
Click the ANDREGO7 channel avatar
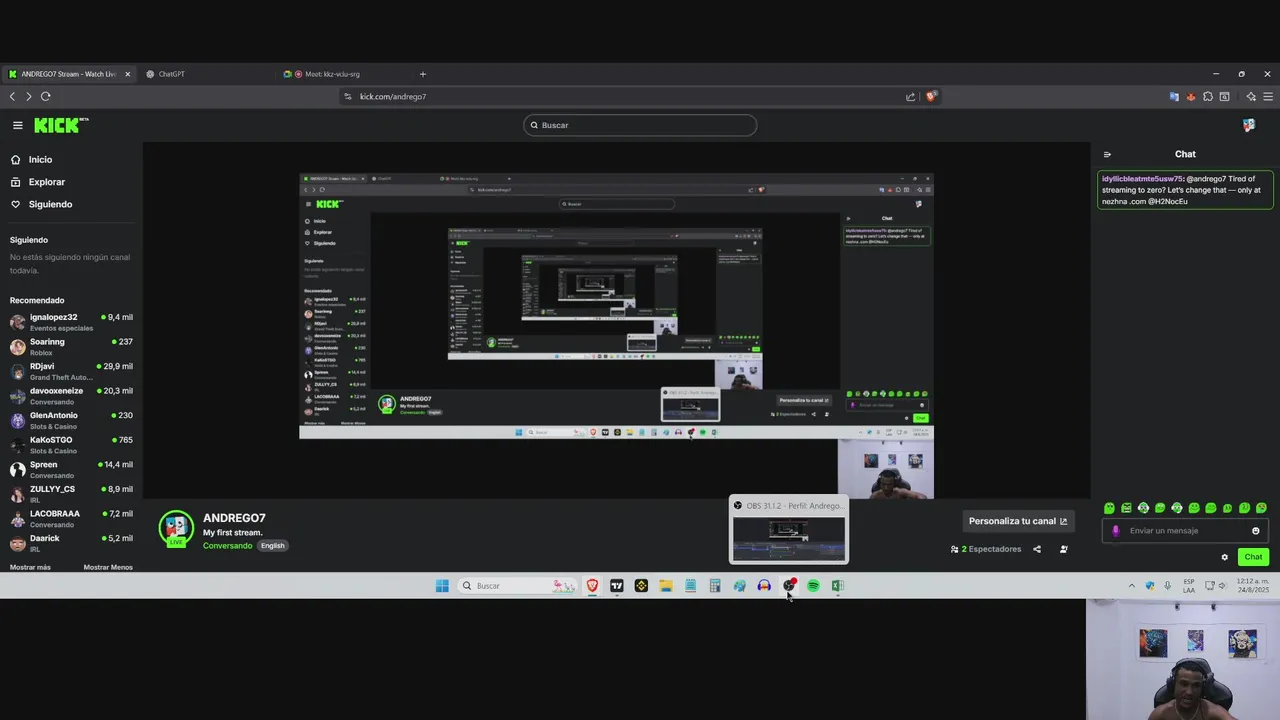tap(176, 529)
